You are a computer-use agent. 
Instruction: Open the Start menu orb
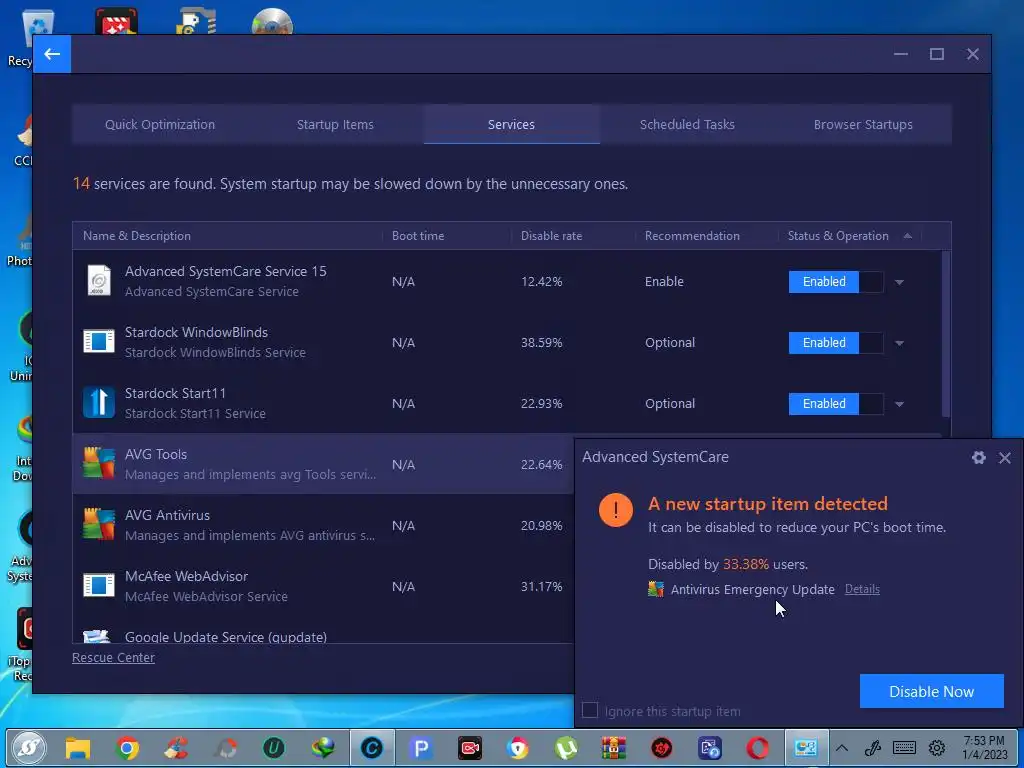(29, 748)
